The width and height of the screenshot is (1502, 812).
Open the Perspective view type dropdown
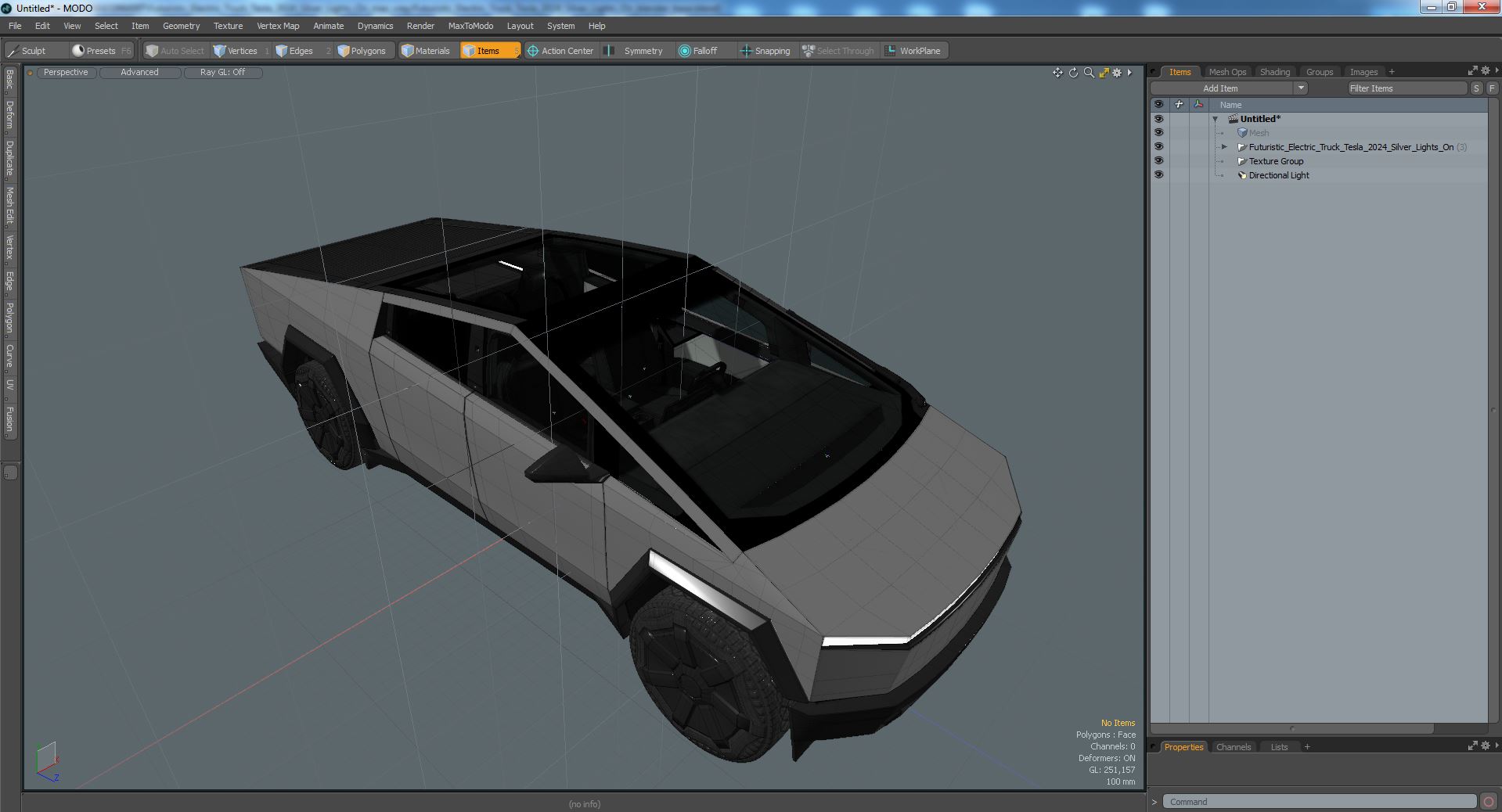[x=66, y=73]
